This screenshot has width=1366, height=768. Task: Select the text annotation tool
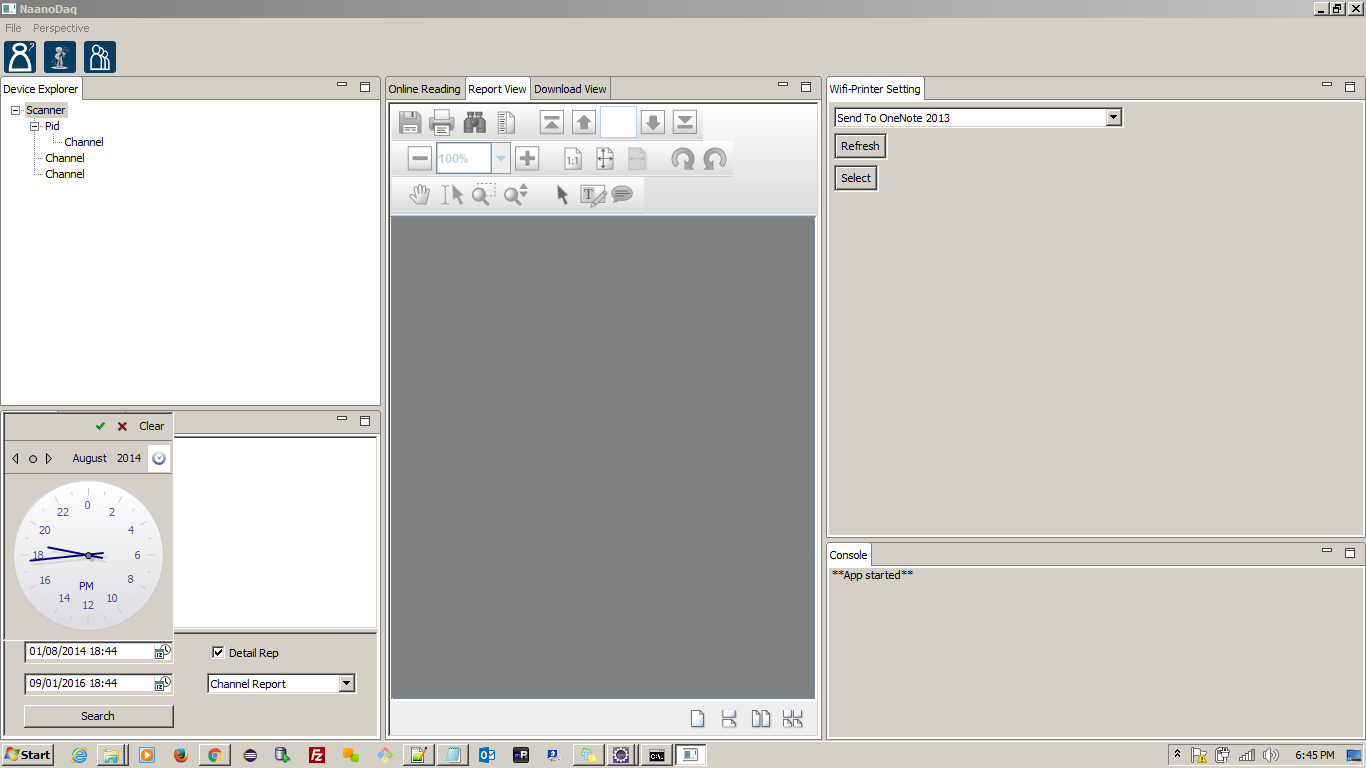click(593, 195)
